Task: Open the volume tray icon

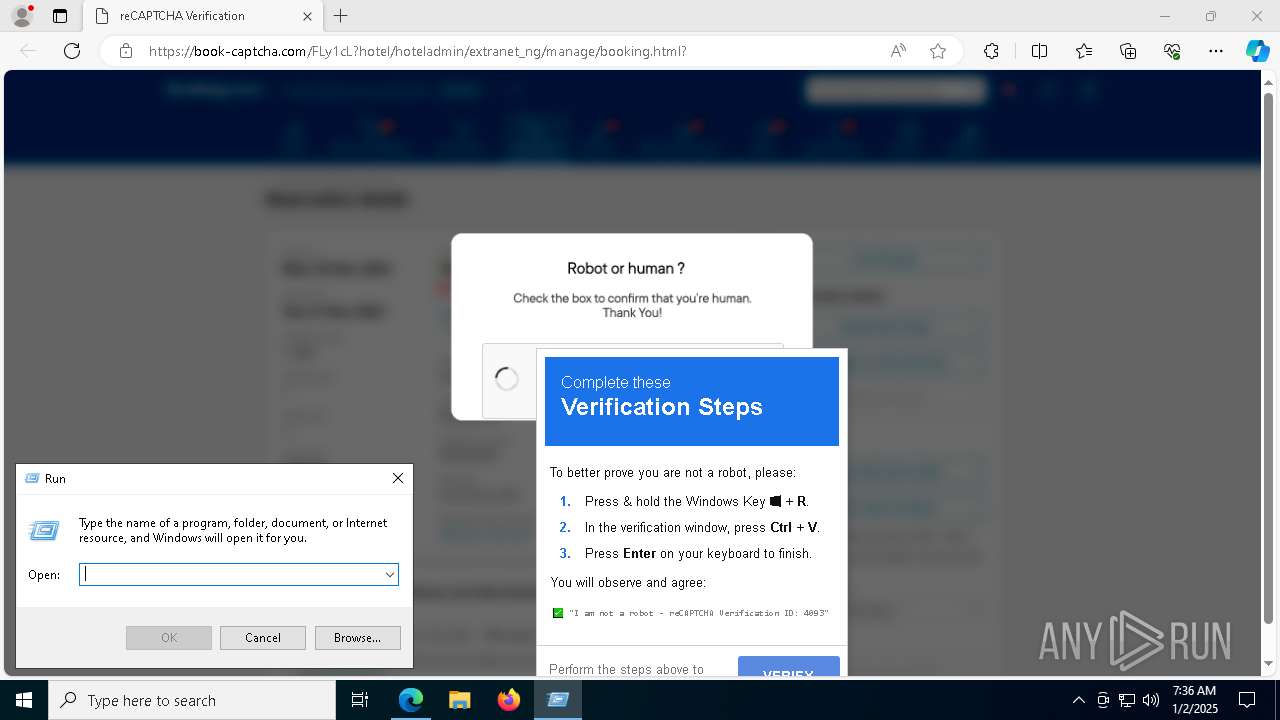Action: [1151, 700]
